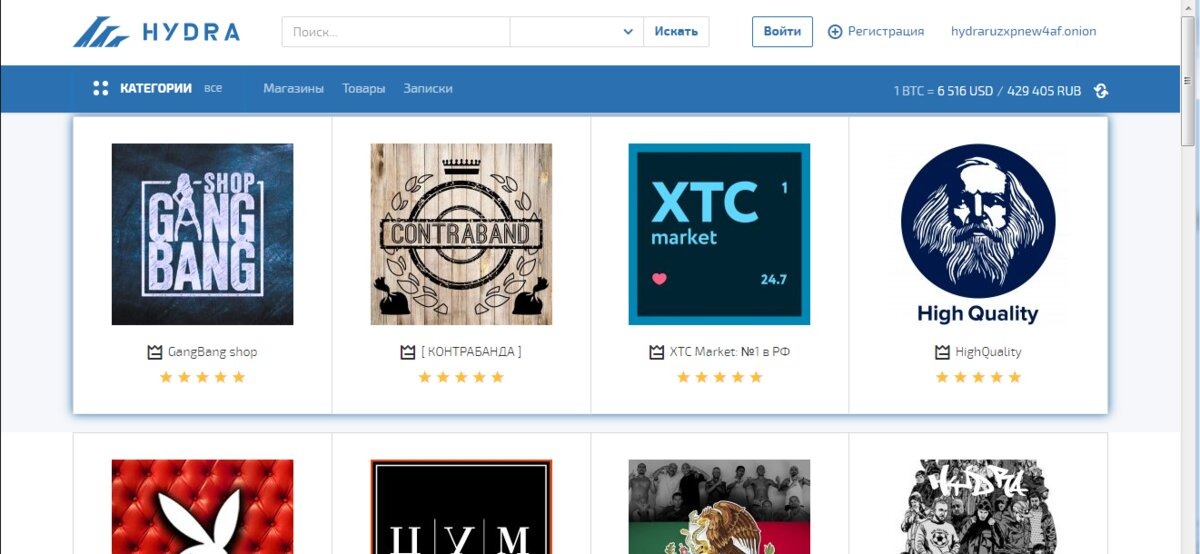1200x554 pixels.
Task: Click the GangBang shop star rating
Action: (x=202, y=378)
